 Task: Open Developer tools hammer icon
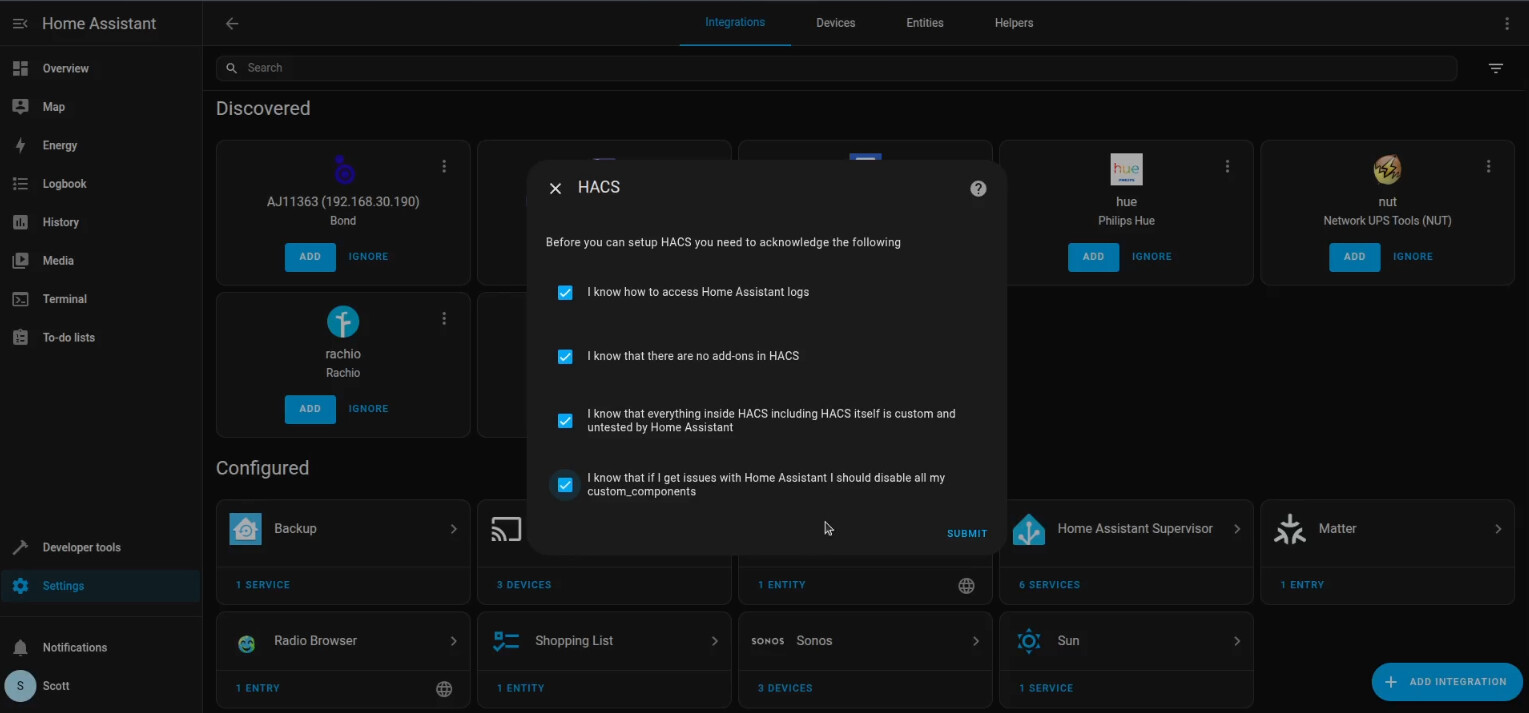click(x=20, y=548)
